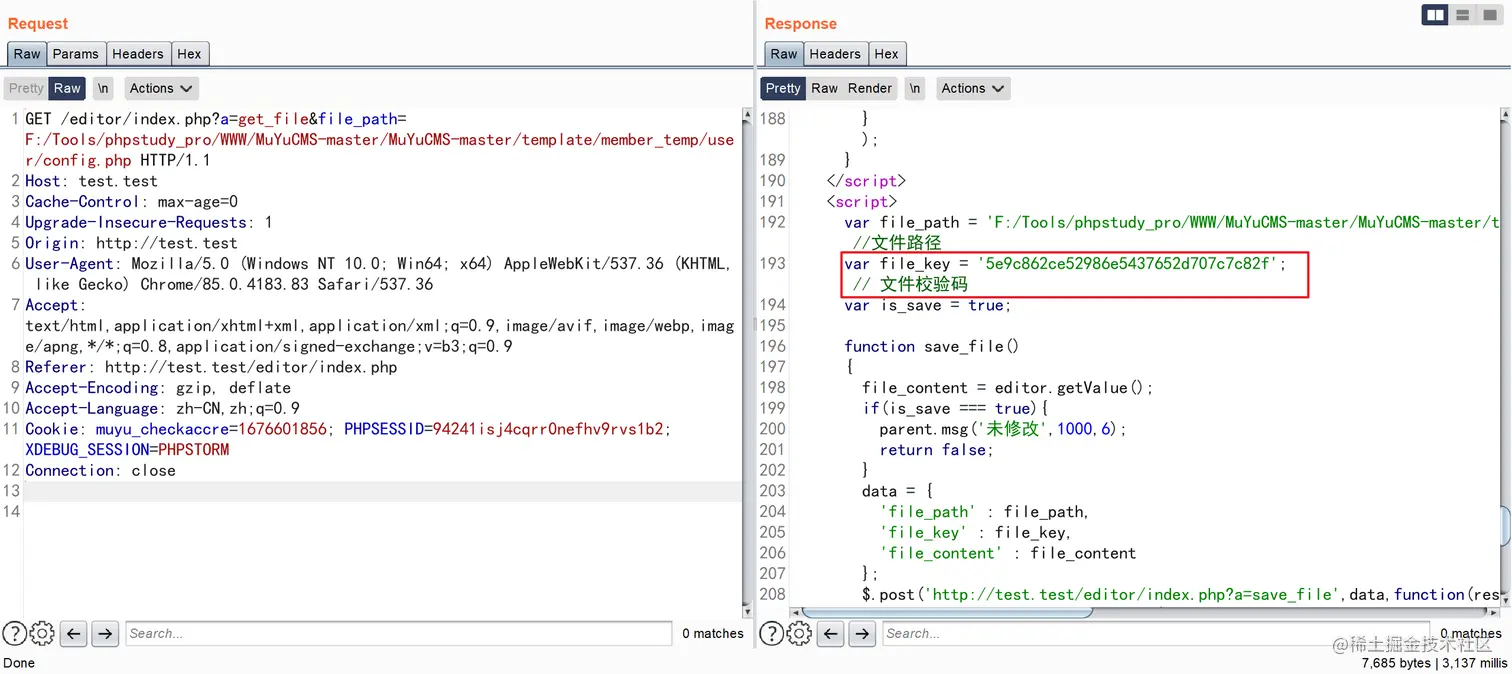Click Response horizontal scrollbar

(x=946, y=611)
